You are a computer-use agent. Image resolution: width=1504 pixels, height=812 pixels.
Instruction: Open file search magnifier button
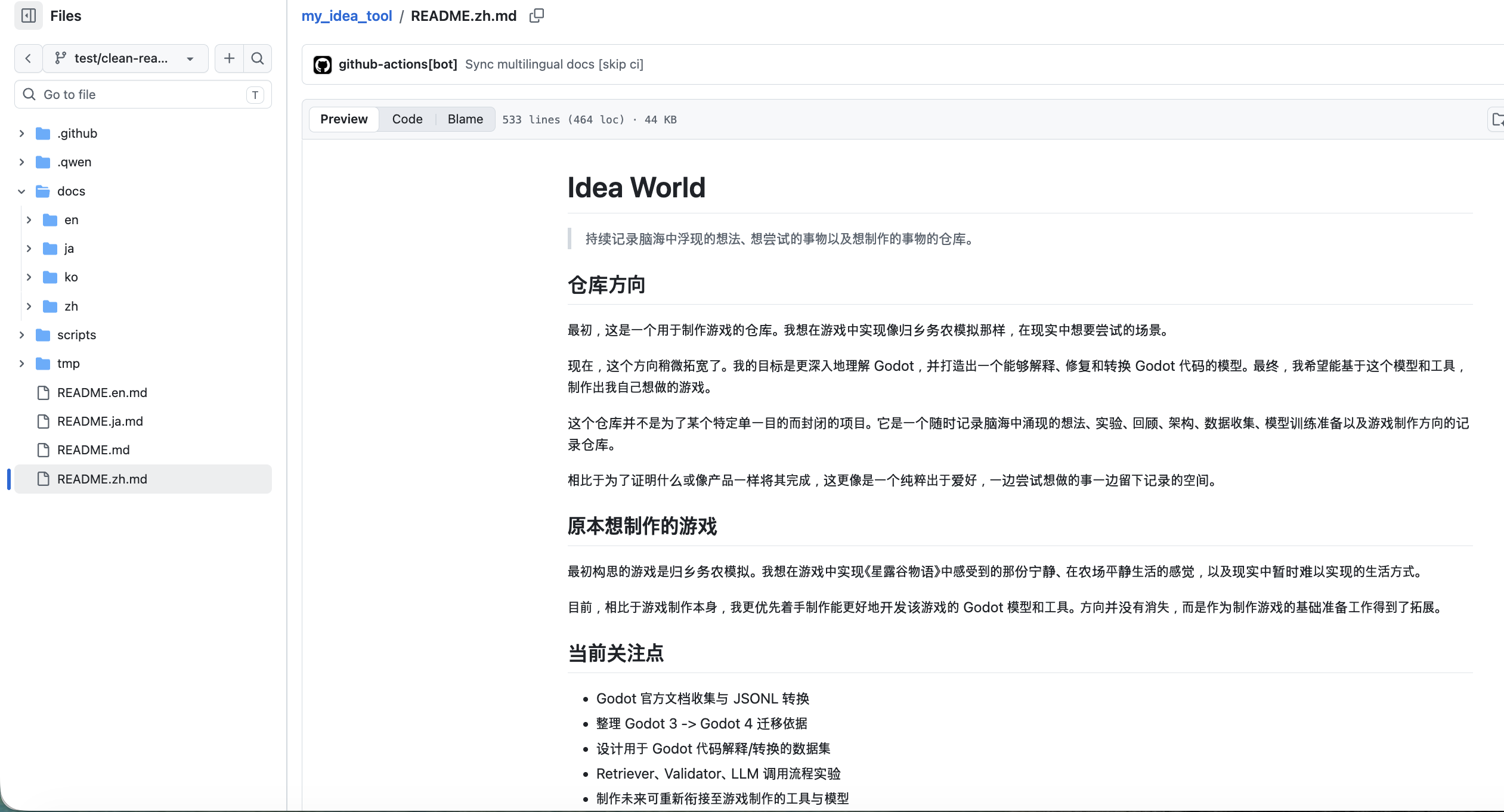[258, 58]
